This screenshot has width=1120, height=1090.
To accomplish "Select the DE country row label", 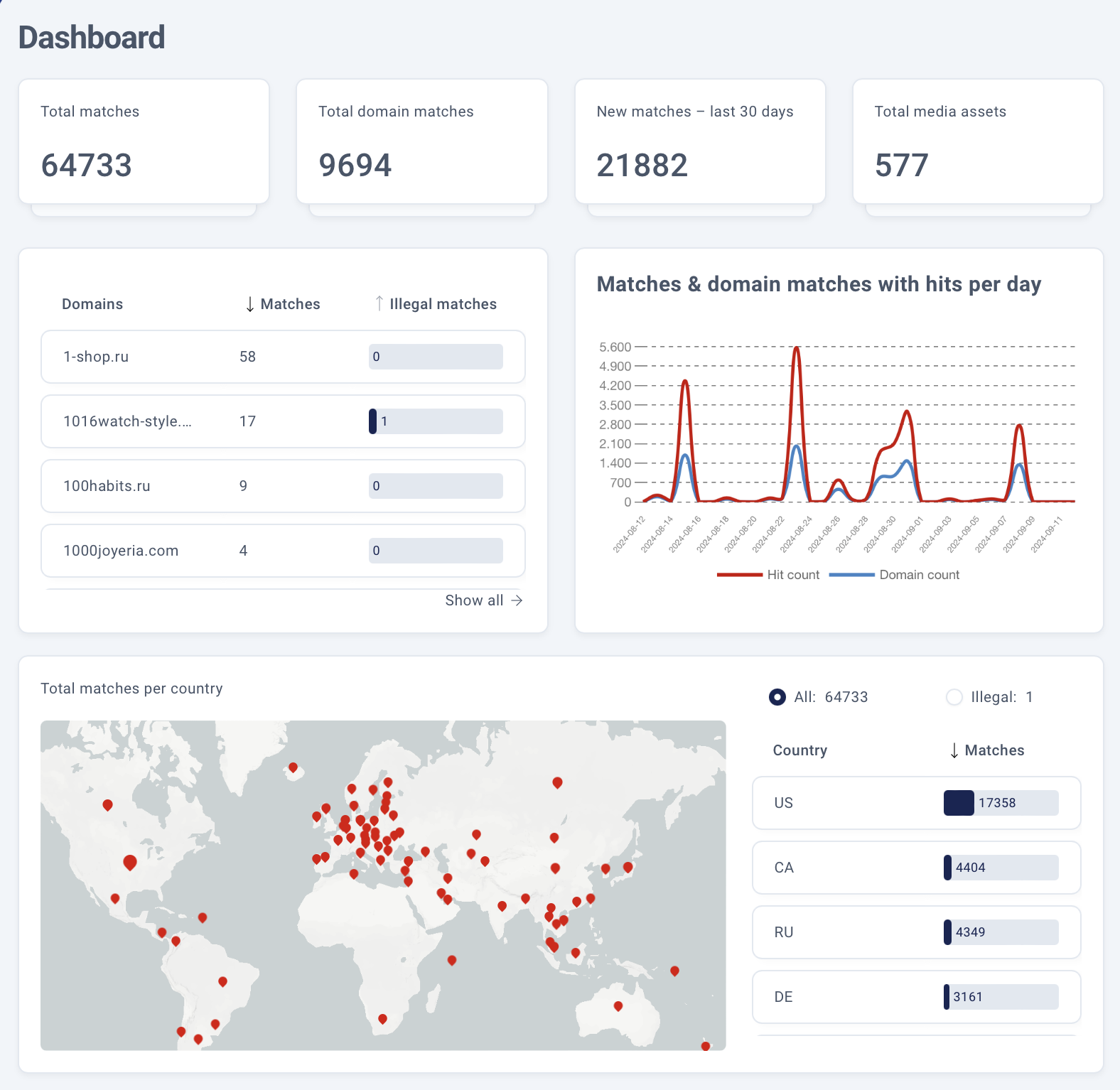I will (x=783, y=997).
